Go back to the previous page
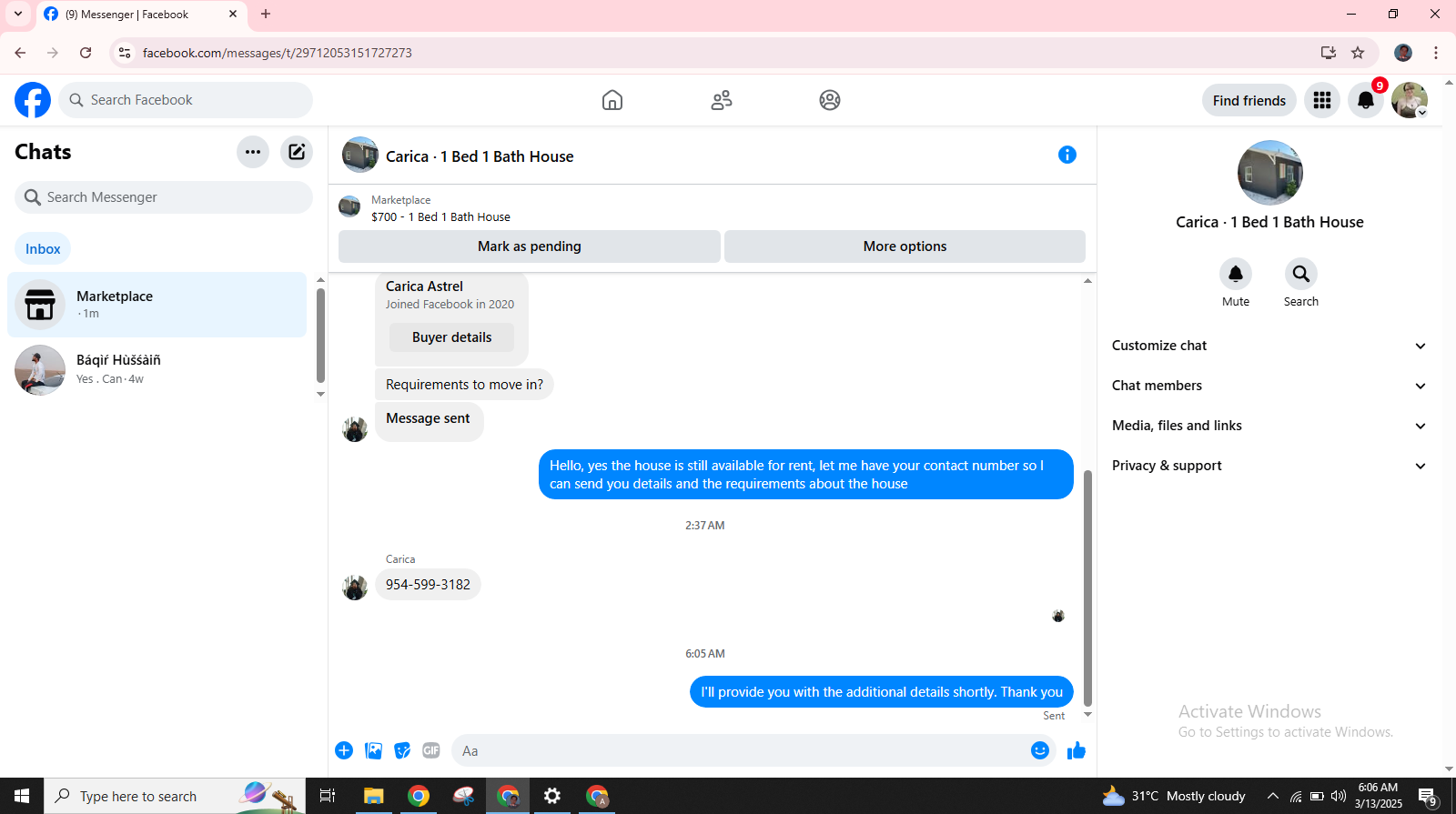Viewport: 1456px width, 814px height. (x=20, y=53)
